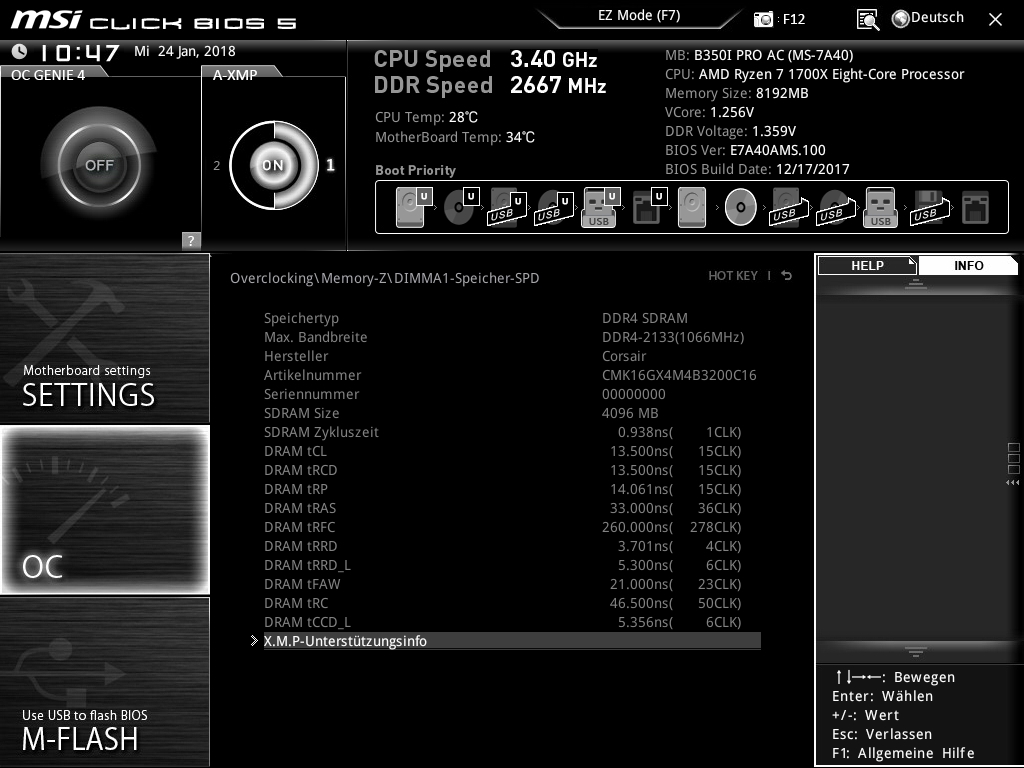This screenshot has height=768, width=1024.
Task: Click the time display 10:47
Action: (80, 53)
